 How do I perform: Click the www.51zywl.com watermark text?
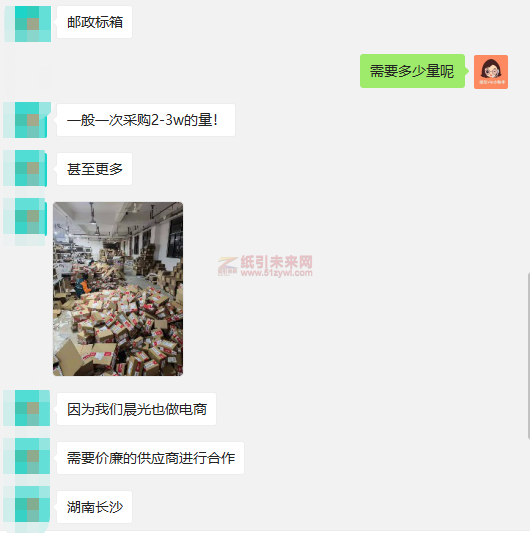point(276,273)
